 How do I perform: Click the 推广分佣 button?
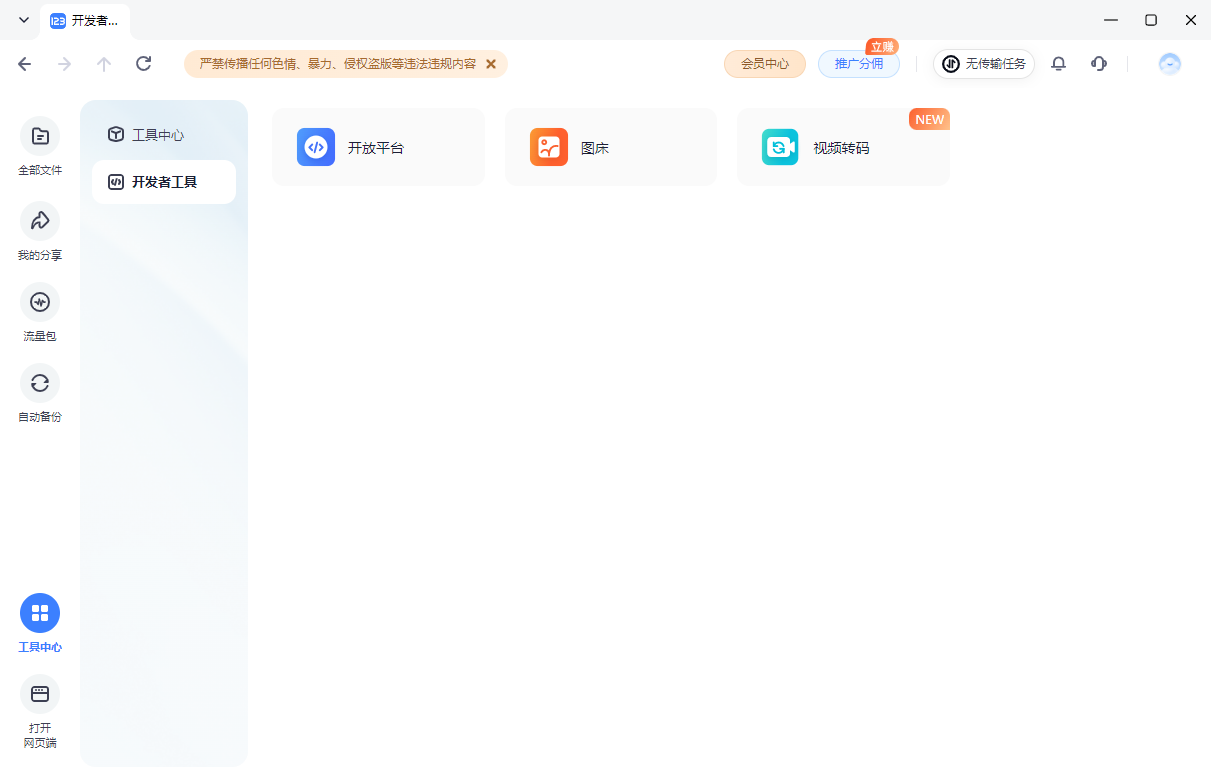click(859, 64)
